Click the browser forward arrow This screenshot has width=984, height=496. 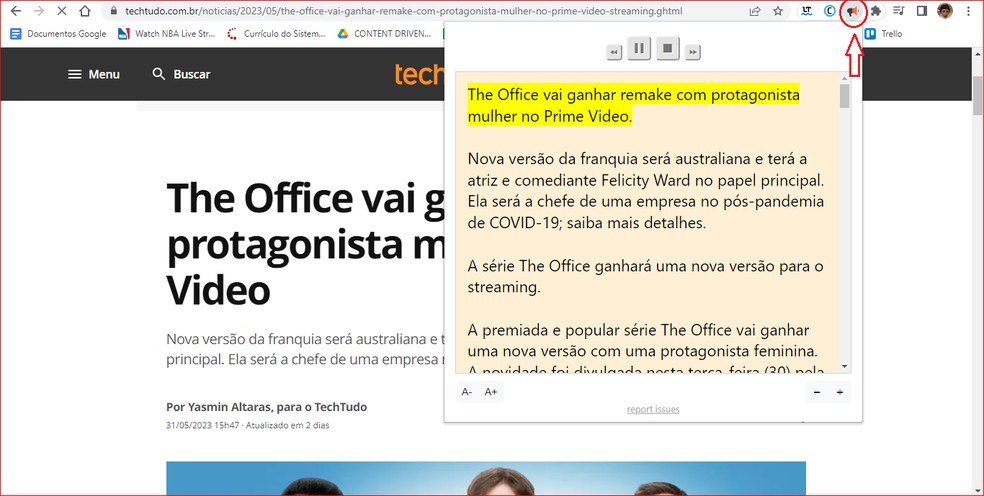(39, 11)
